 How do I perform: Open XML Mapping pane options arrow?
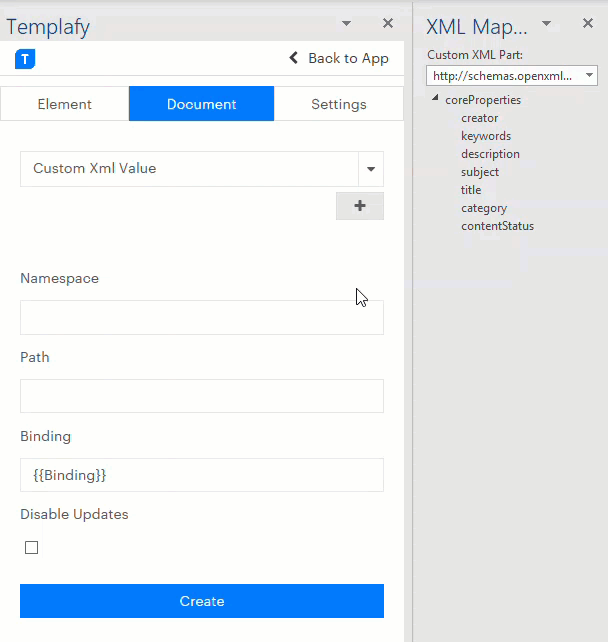(x=547, y=23)
